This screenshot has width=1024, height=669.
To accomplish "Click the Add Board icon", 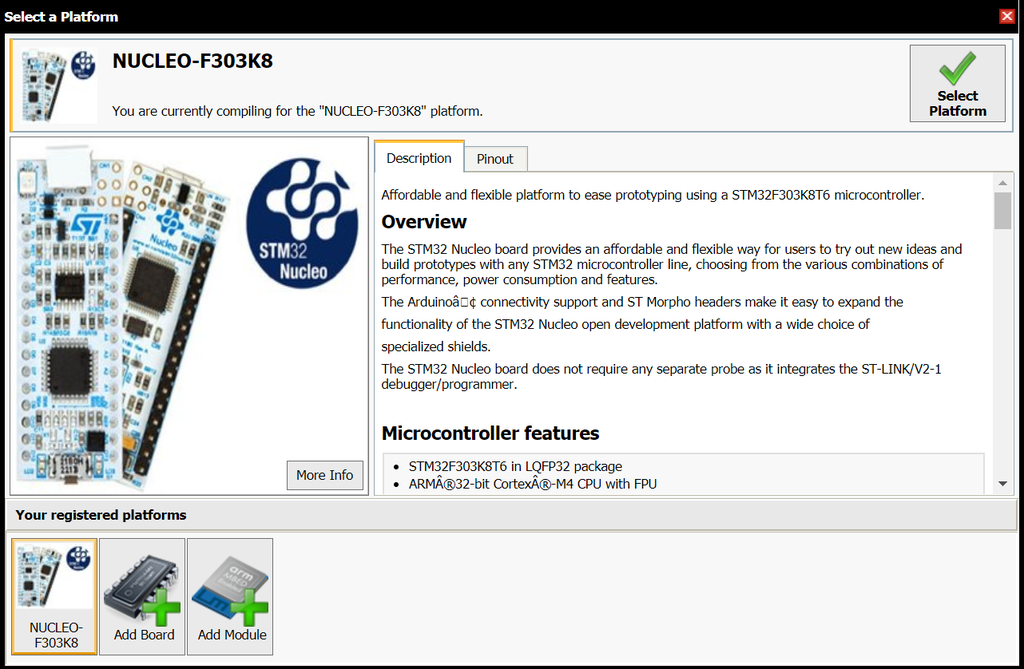I will 142,596.
